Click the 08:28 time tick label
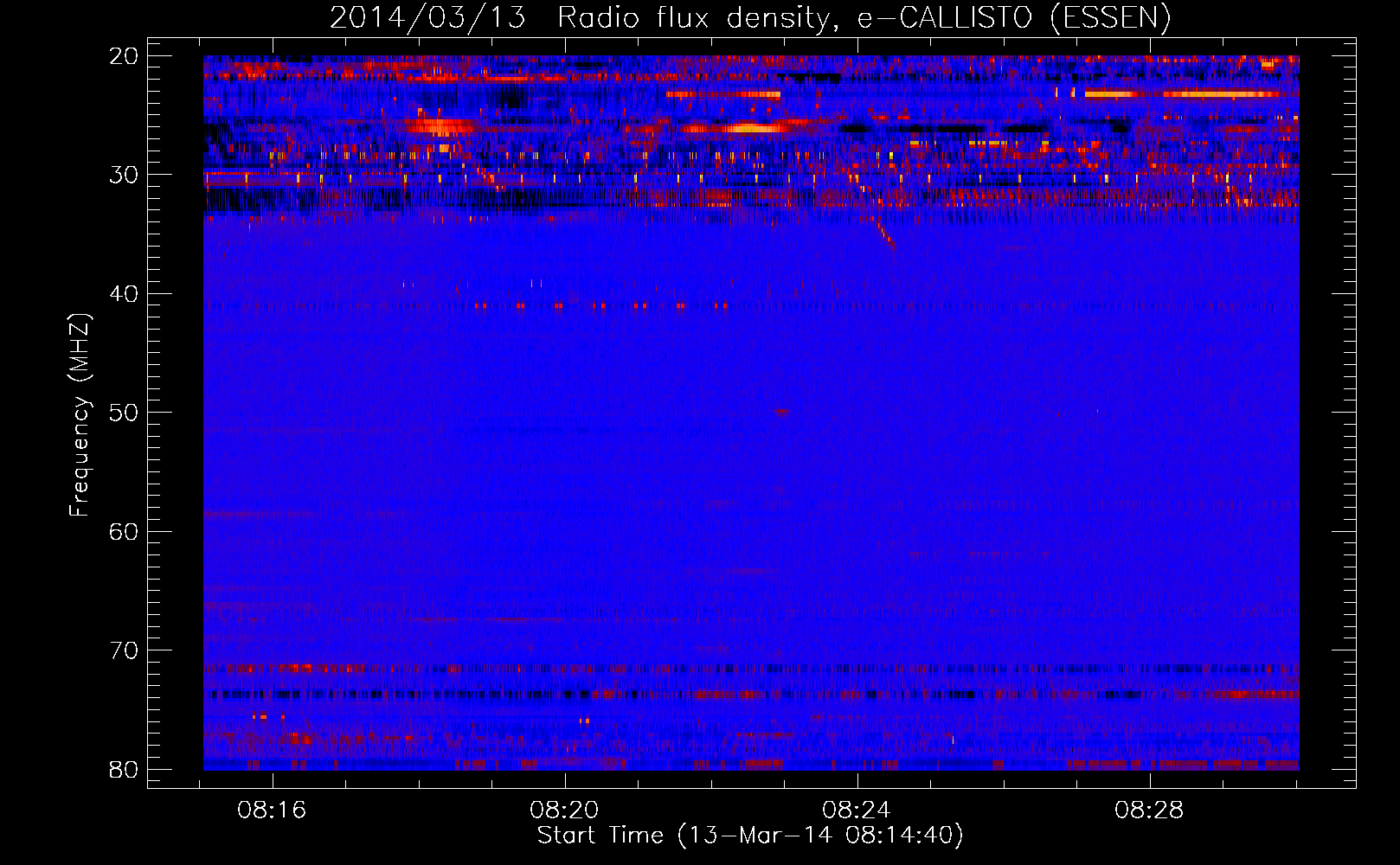Viewport: 1400px width, 865px height. point(1150,811)
